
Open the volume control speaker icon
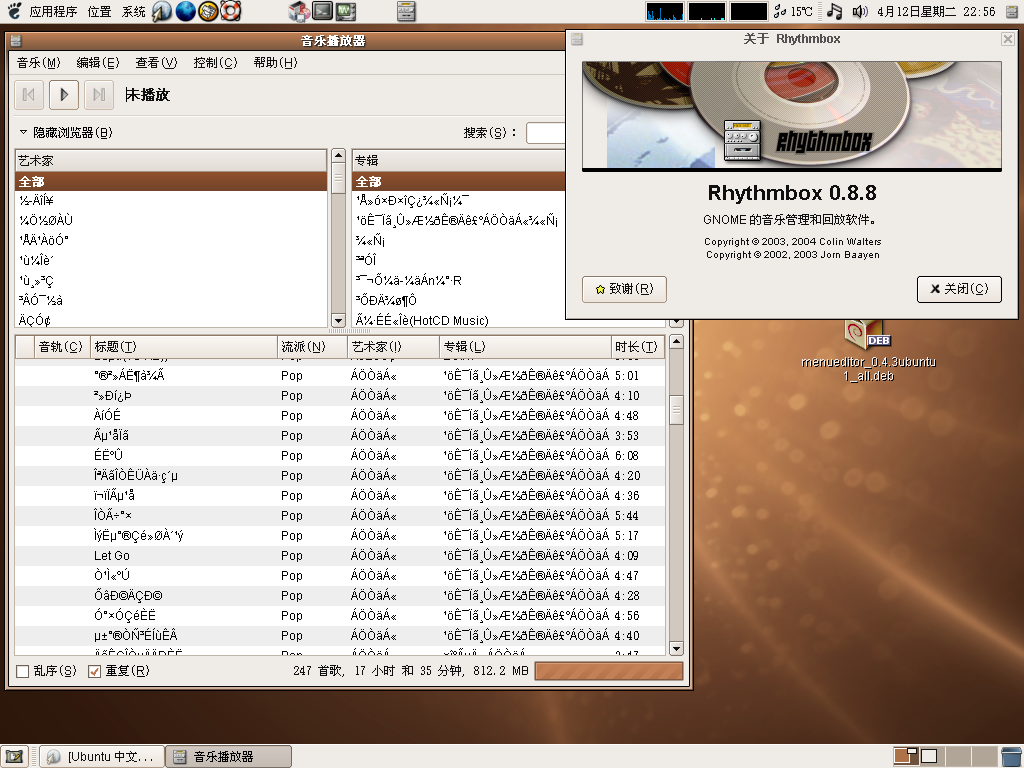click(859, 11)
